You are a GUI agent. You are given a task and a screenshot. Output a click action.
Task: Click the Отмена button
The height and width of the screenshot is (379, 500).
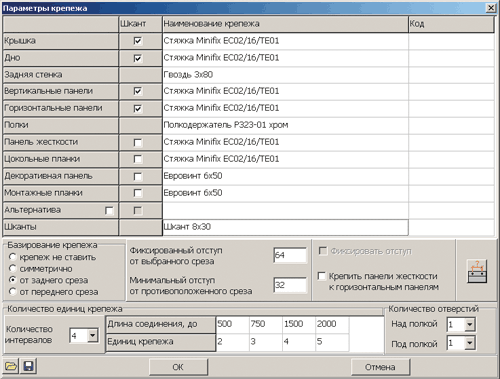[380, 367]
